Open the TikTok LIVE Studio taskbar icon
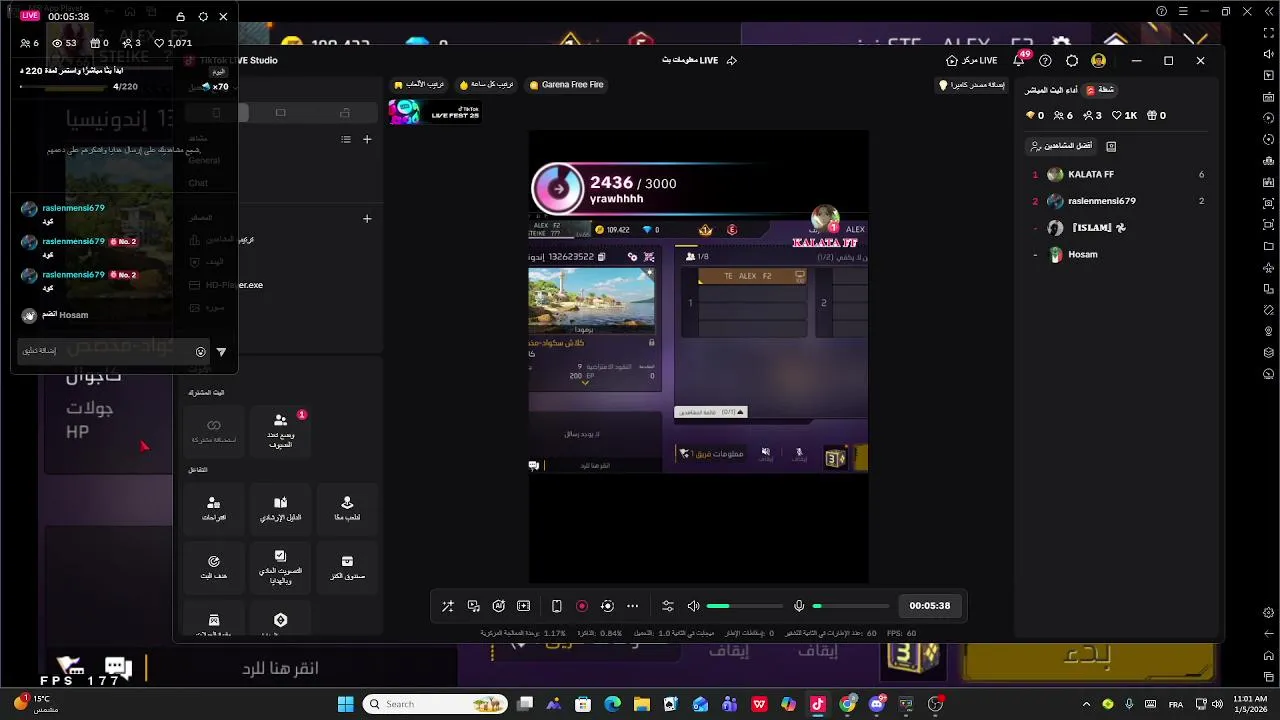The image size is (1280, 720). (x=818, y=704)
